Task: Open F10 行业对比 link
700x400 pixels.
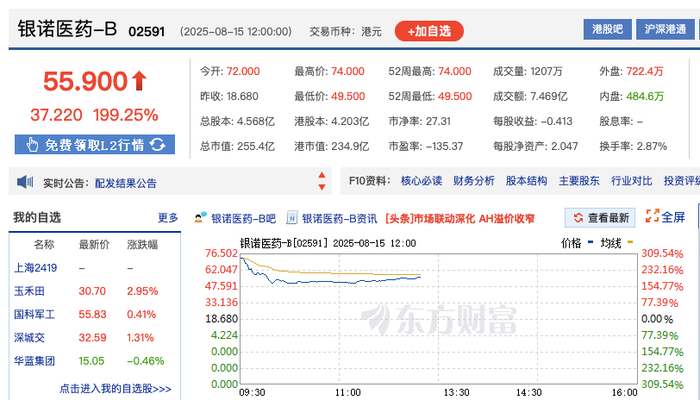Action: coord(631,181)
